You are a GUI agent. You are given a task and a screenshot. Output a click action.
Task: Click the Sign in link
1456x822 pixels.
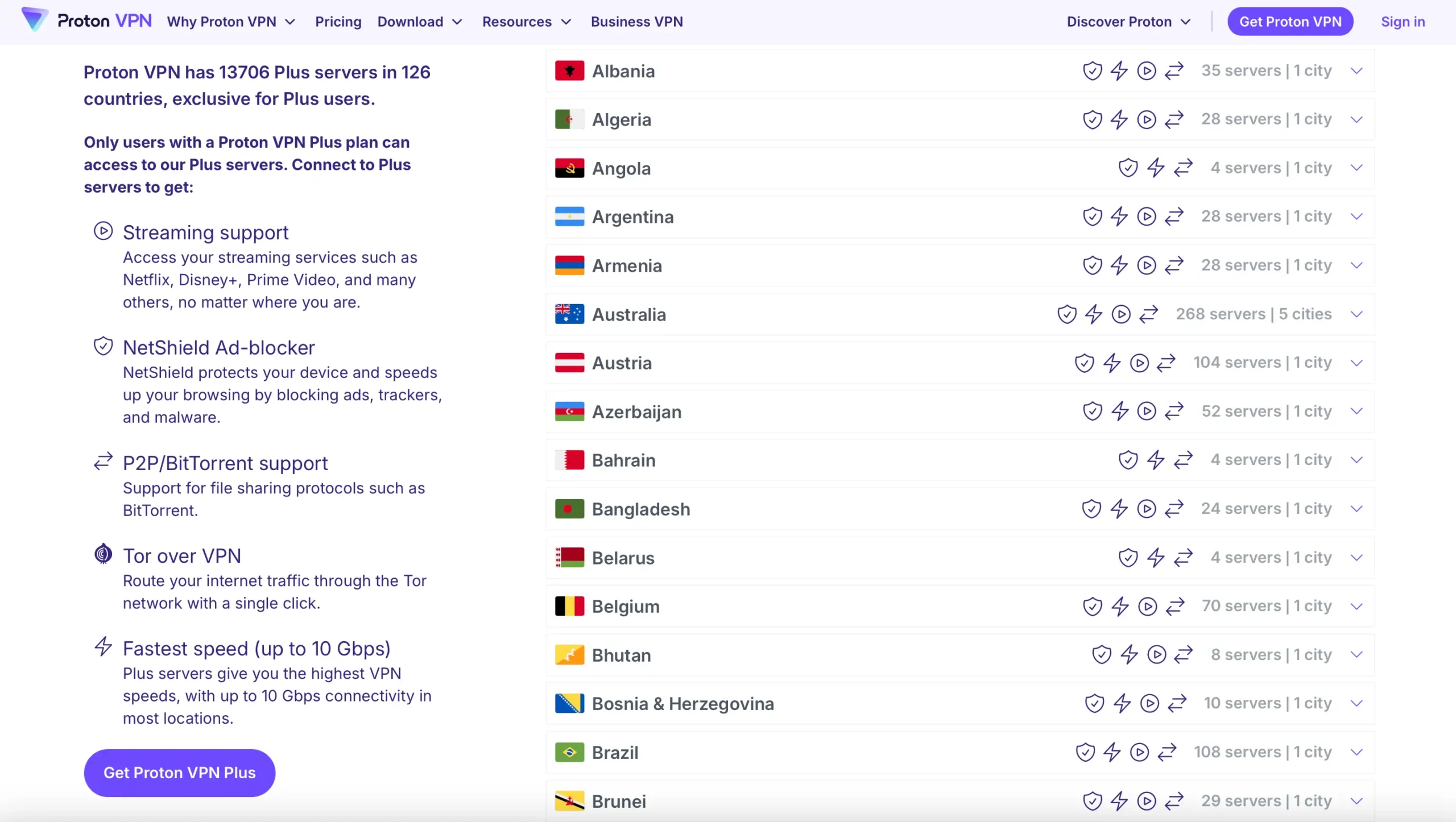click(x=1403, y=22)
